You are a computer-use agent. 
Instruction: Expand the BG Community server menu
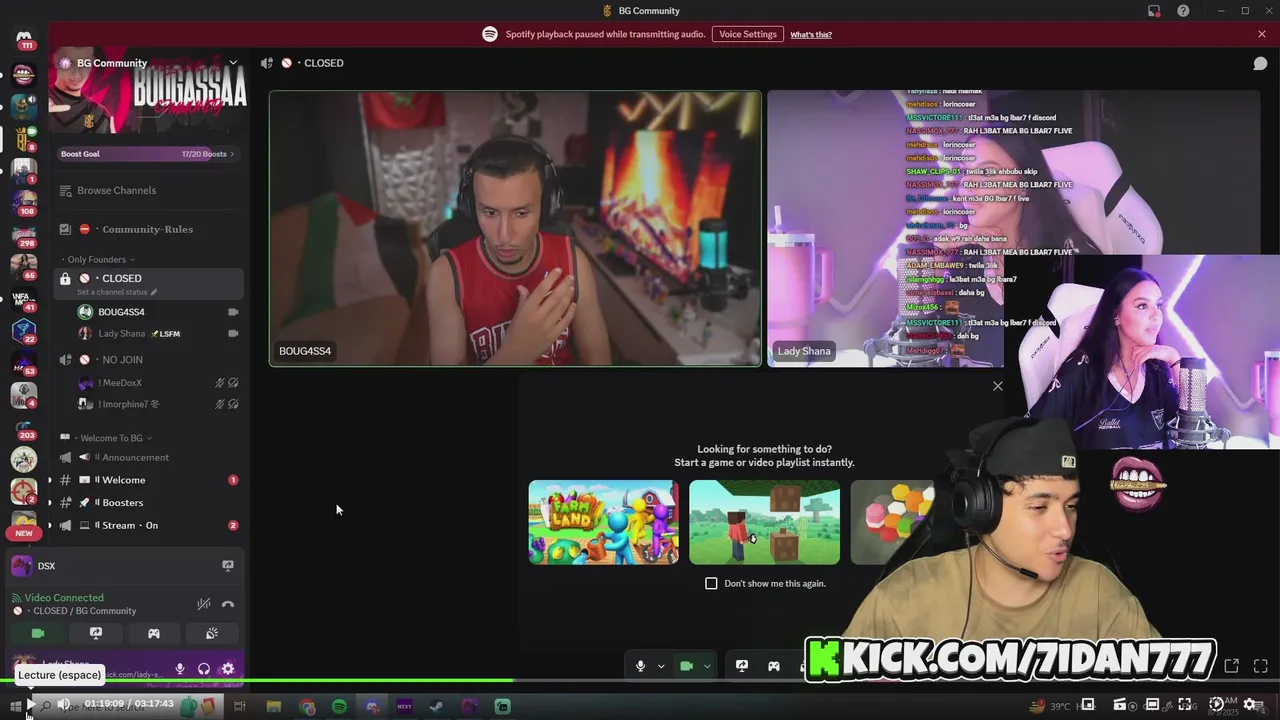(233, 63)
